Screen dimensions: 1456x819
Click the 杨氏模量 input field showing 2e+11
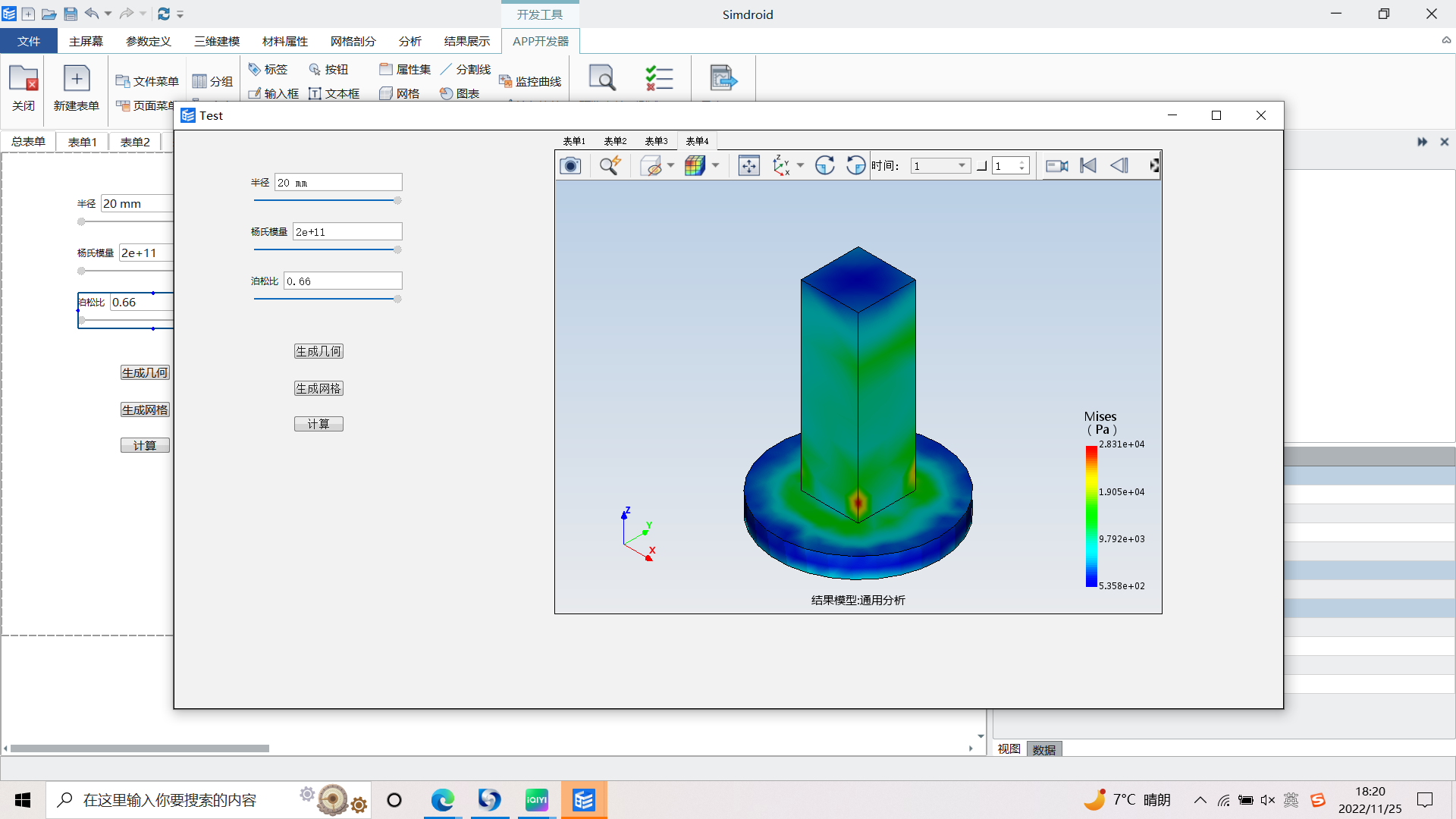click(x=347, y=231)
